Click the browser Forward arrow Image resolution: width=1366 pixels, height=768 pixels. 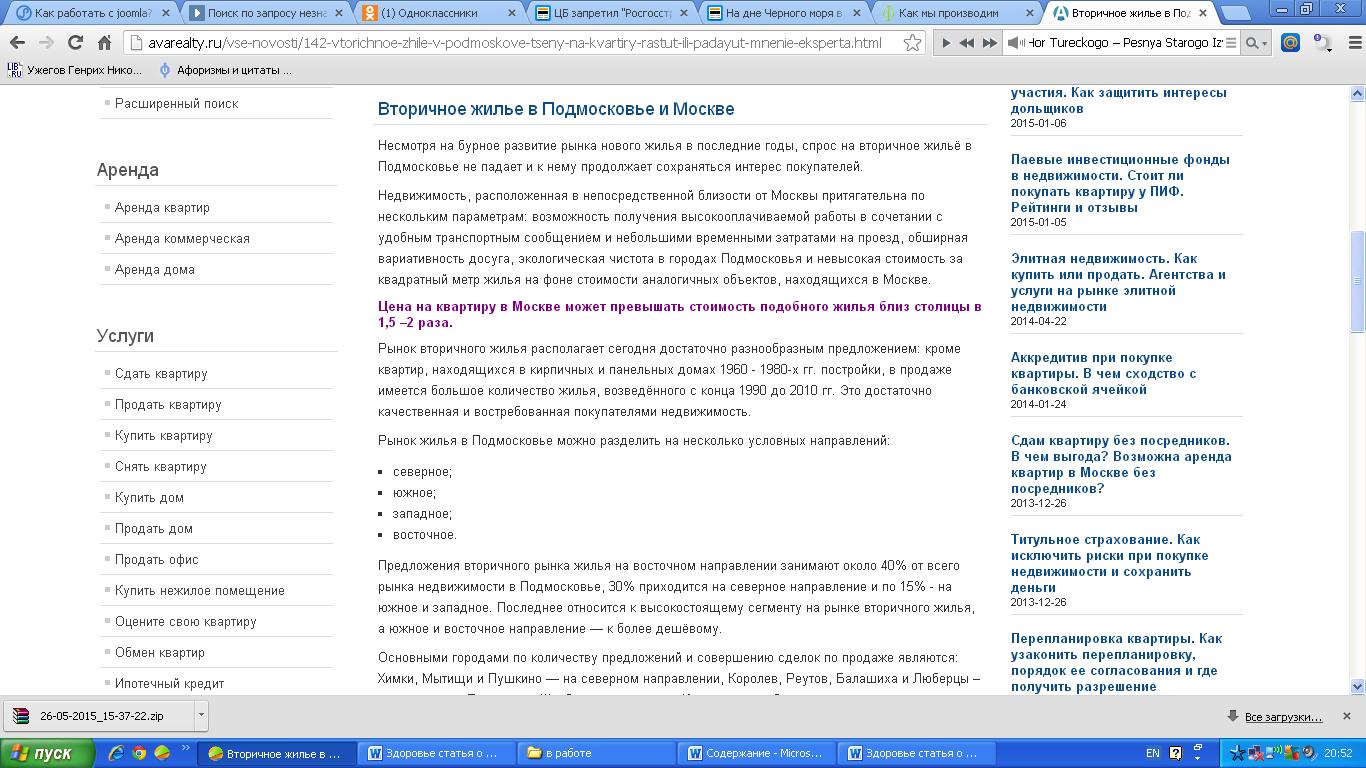[46, 43]
